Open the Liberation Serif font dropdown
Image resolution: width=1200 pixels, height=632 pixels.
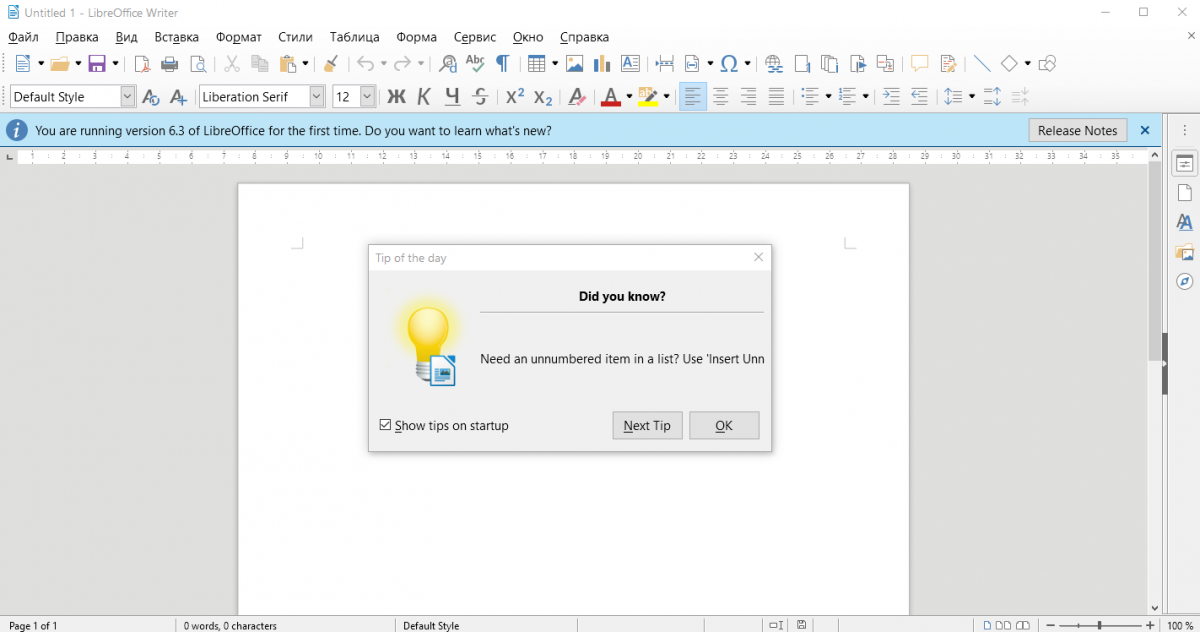click(317, 97)
